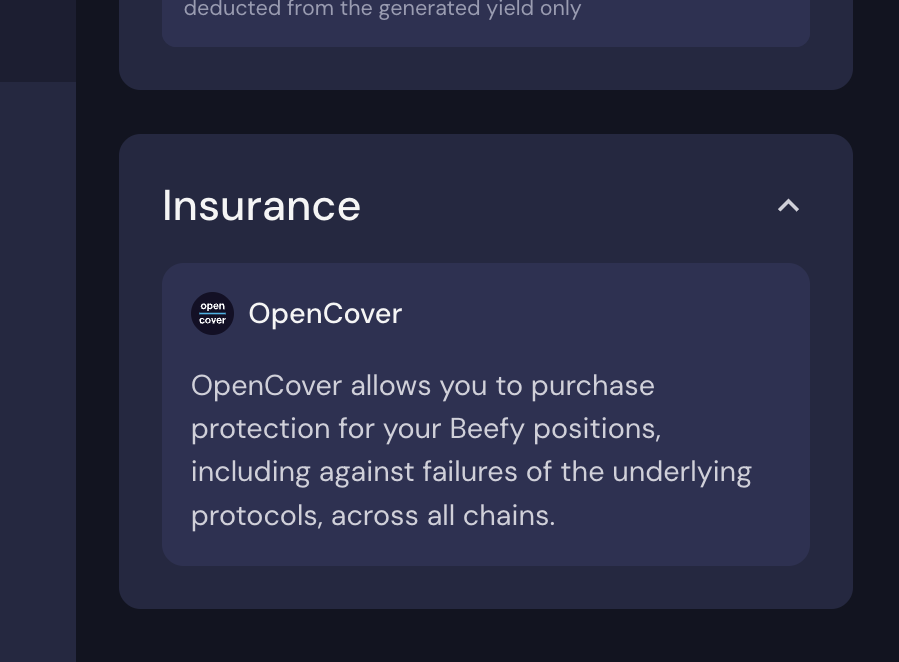Click the word "protection" in the description
Screen dimensions: 899x662
(x=260, y=429)
